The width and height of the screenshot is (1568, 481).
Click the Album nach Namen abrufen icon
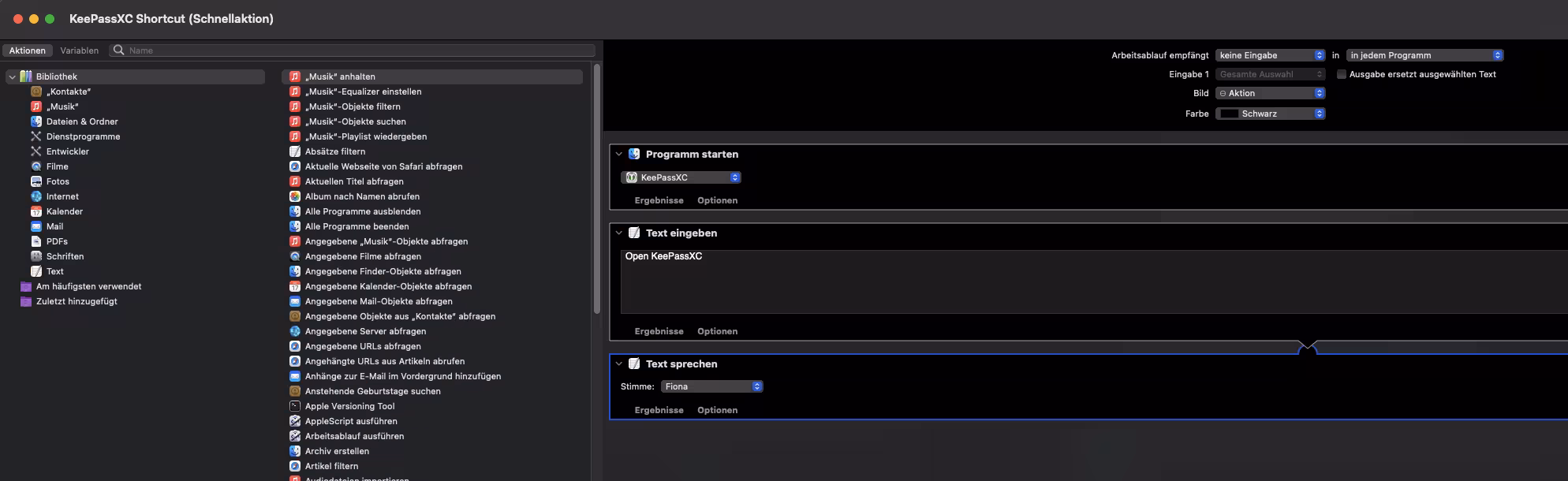(x=295, y=196)
